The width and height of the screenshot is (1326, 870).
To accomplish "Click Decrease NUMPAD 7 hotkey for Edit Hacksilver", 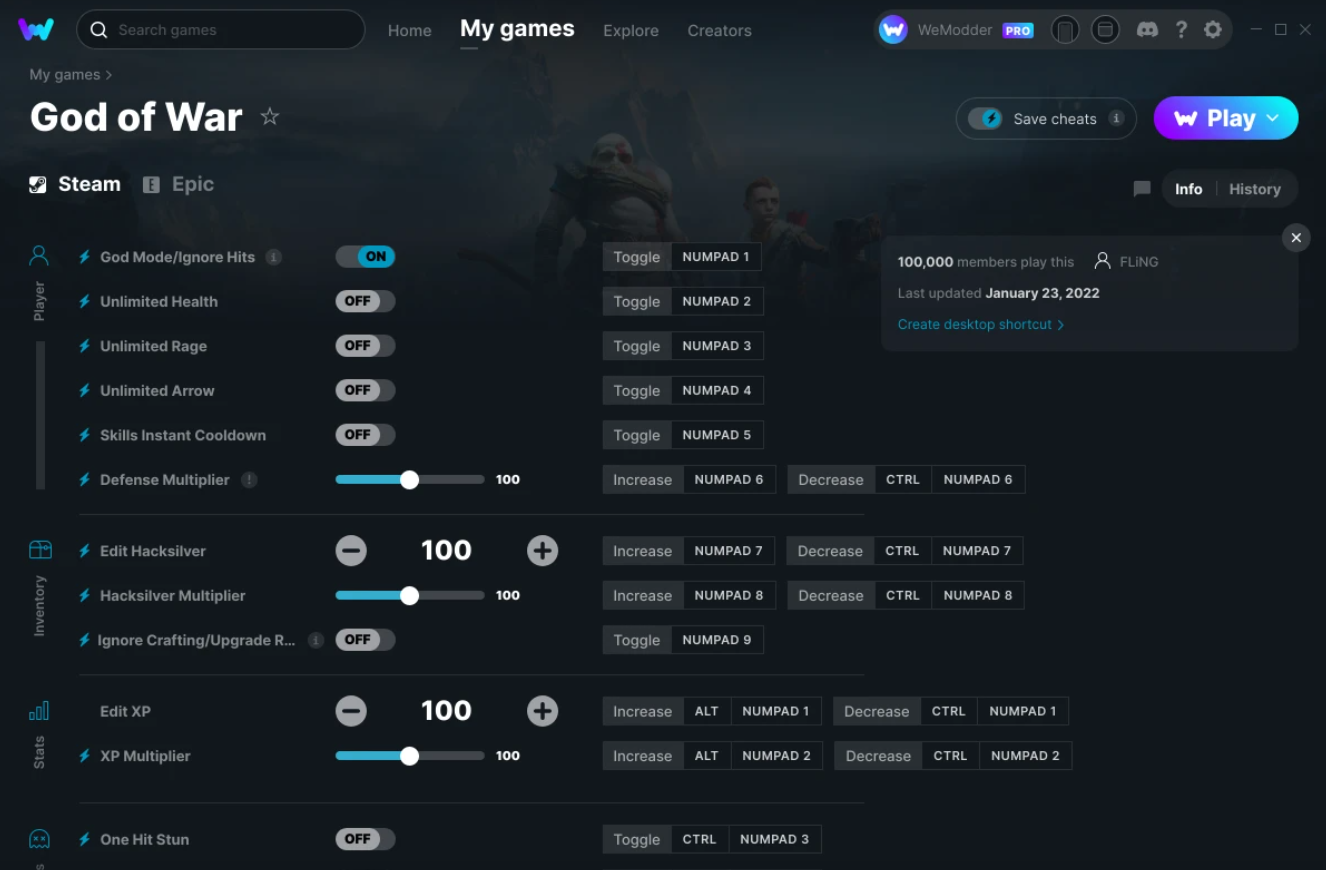I will (977, 551).
